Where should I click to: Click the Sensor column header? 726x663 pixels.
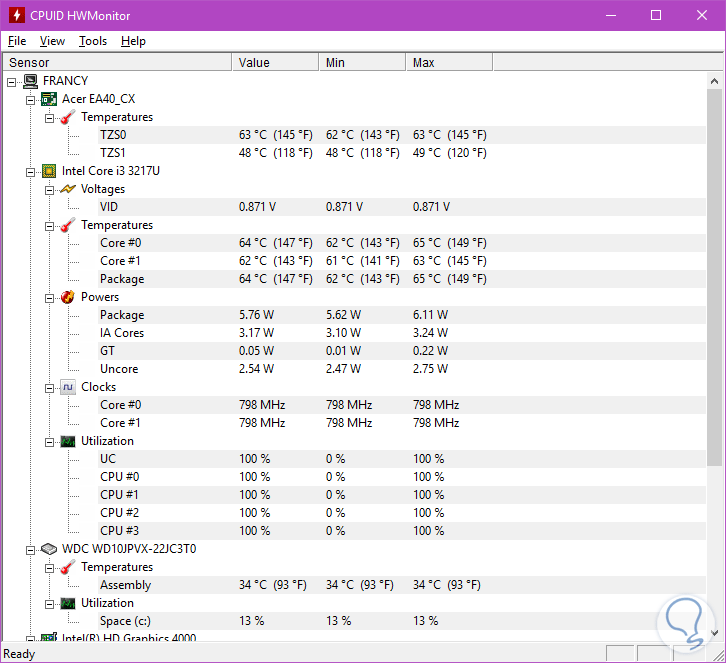point(117,63)
